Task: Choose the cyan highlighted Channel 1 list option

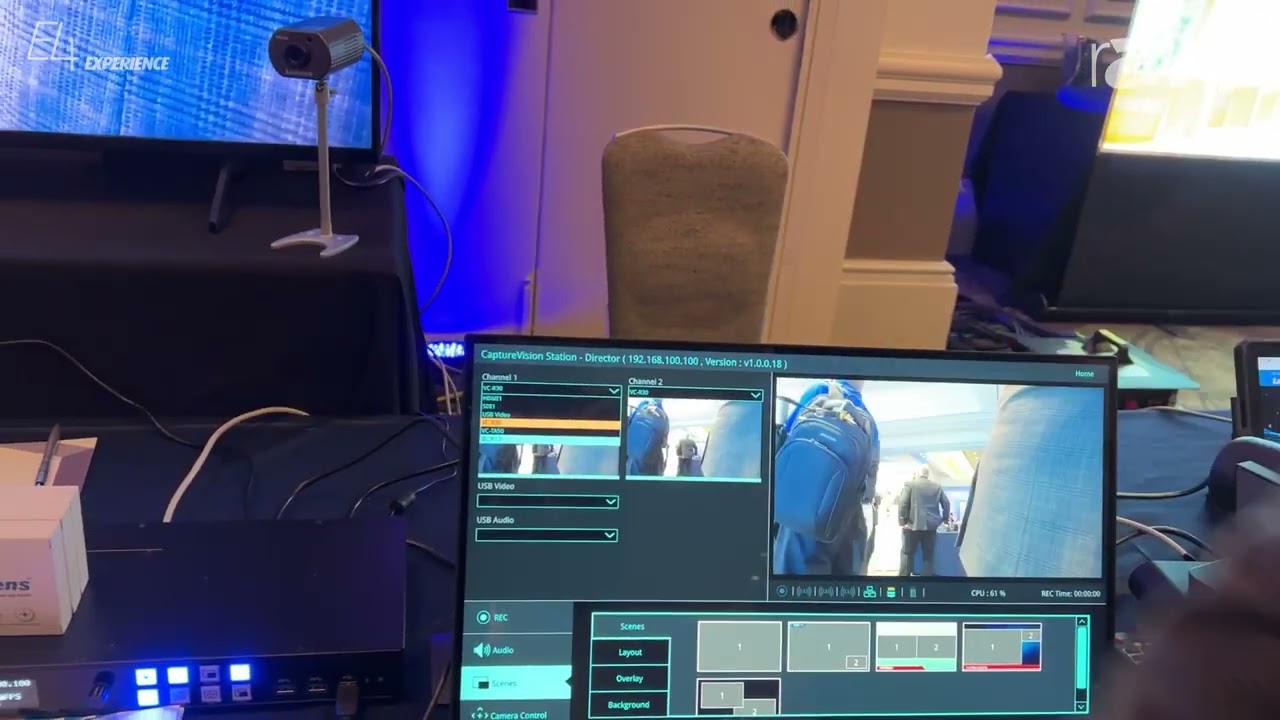Action: [550, 440]
